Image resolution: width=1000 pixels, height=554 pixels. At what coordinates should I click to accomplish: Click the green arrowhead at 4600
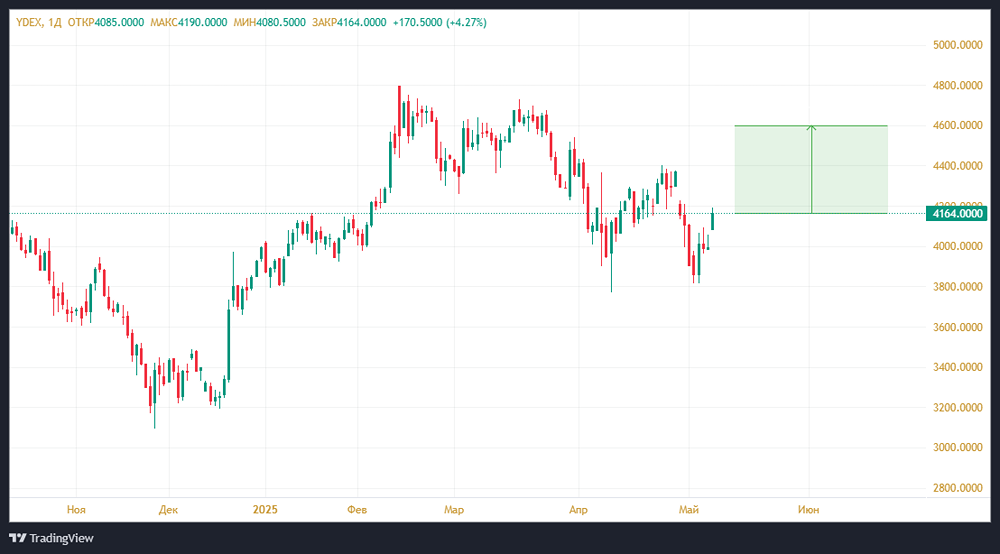pyautogui.click(x=811, y=128)
